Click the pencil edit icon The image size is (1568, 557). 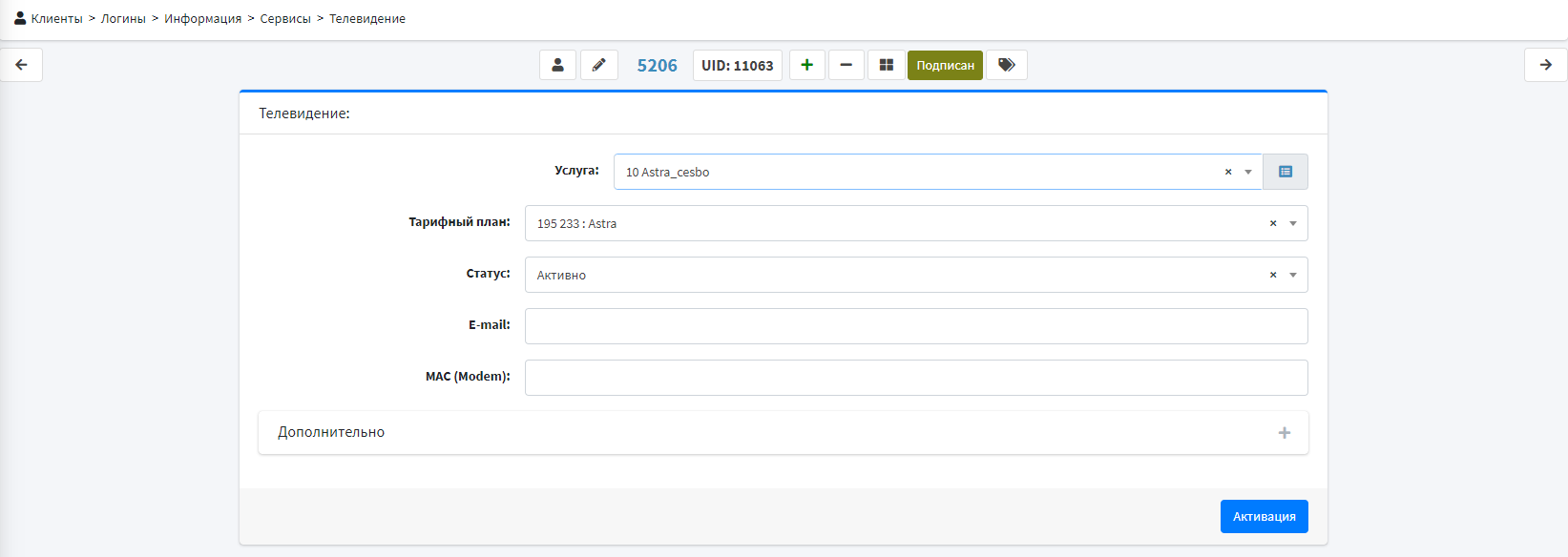[599, 65]
